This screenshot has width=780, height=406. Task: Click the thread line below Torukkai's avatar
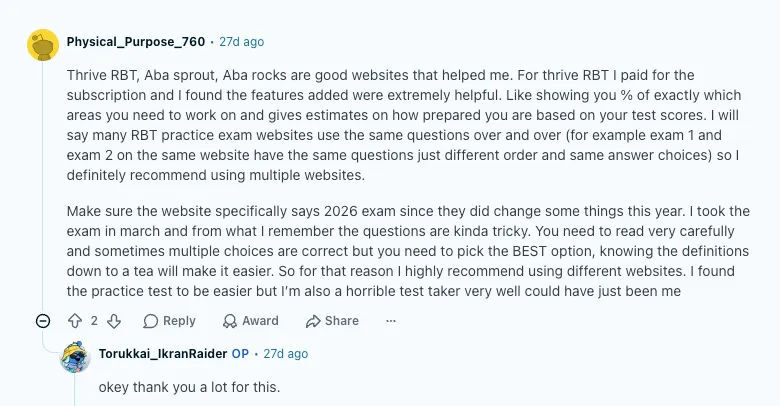[x=75, y=390]
